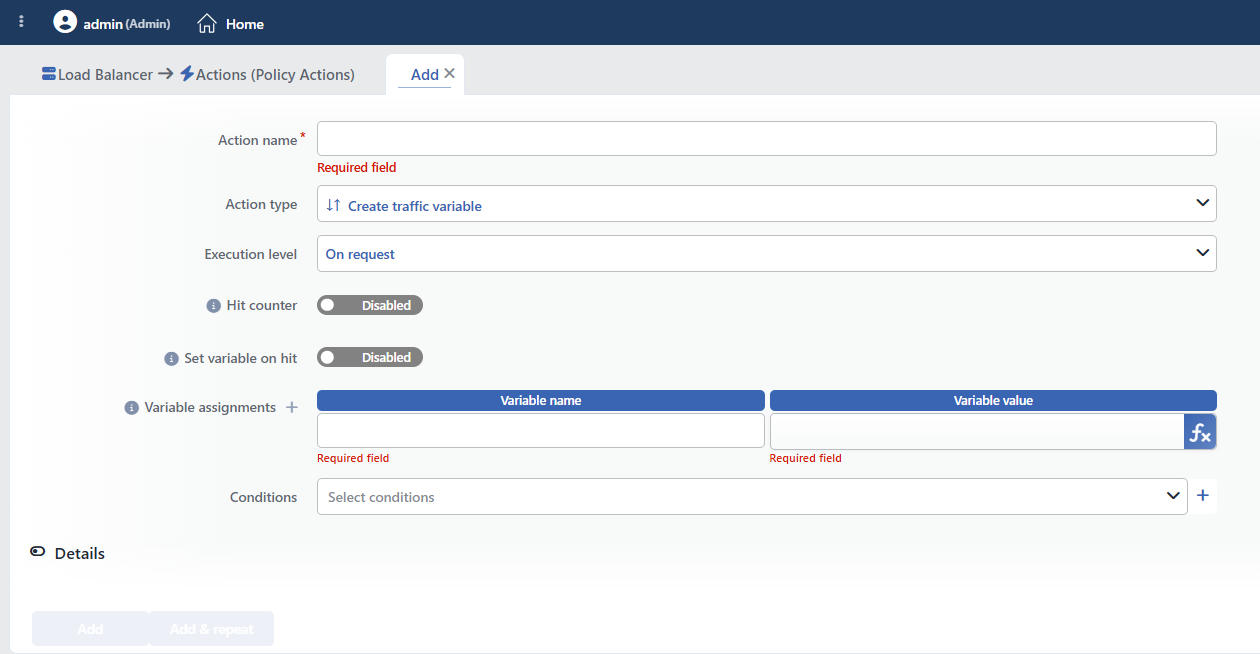Enable the Hit counter toggle
Image resolution: width=1260 pixels, height=654 pixels.
tap(370, 305)
